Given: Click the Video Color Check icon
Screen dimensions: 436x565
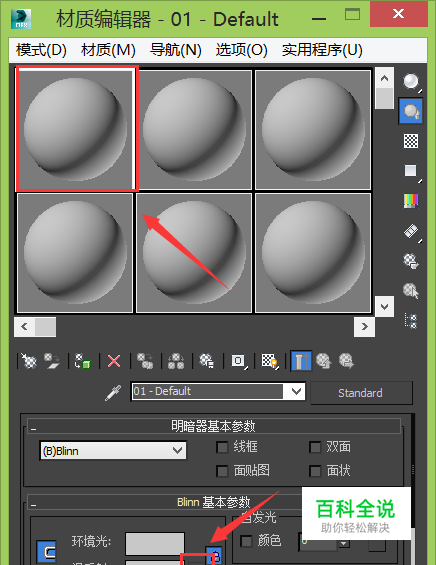Looking at the screenshot, I should tap(411, 201).
